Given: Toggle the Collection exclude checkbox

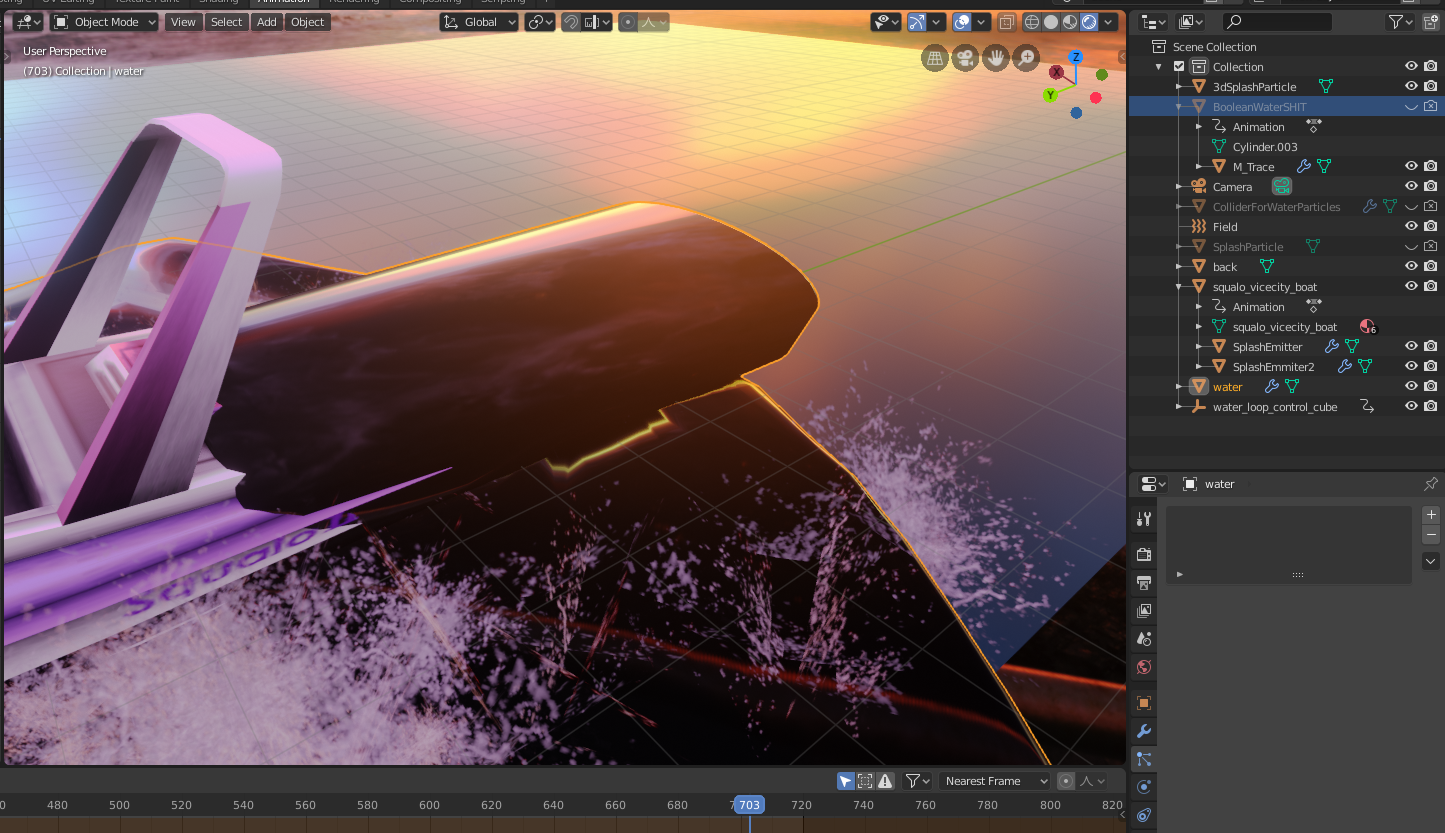Looking at the screenshot, I should pos(1179,67).
